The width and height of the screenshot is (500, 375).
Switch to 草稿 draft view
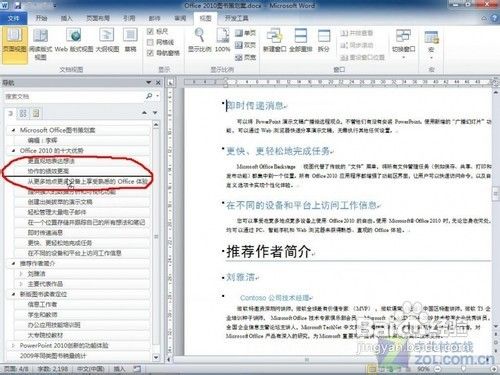(130, 41)
